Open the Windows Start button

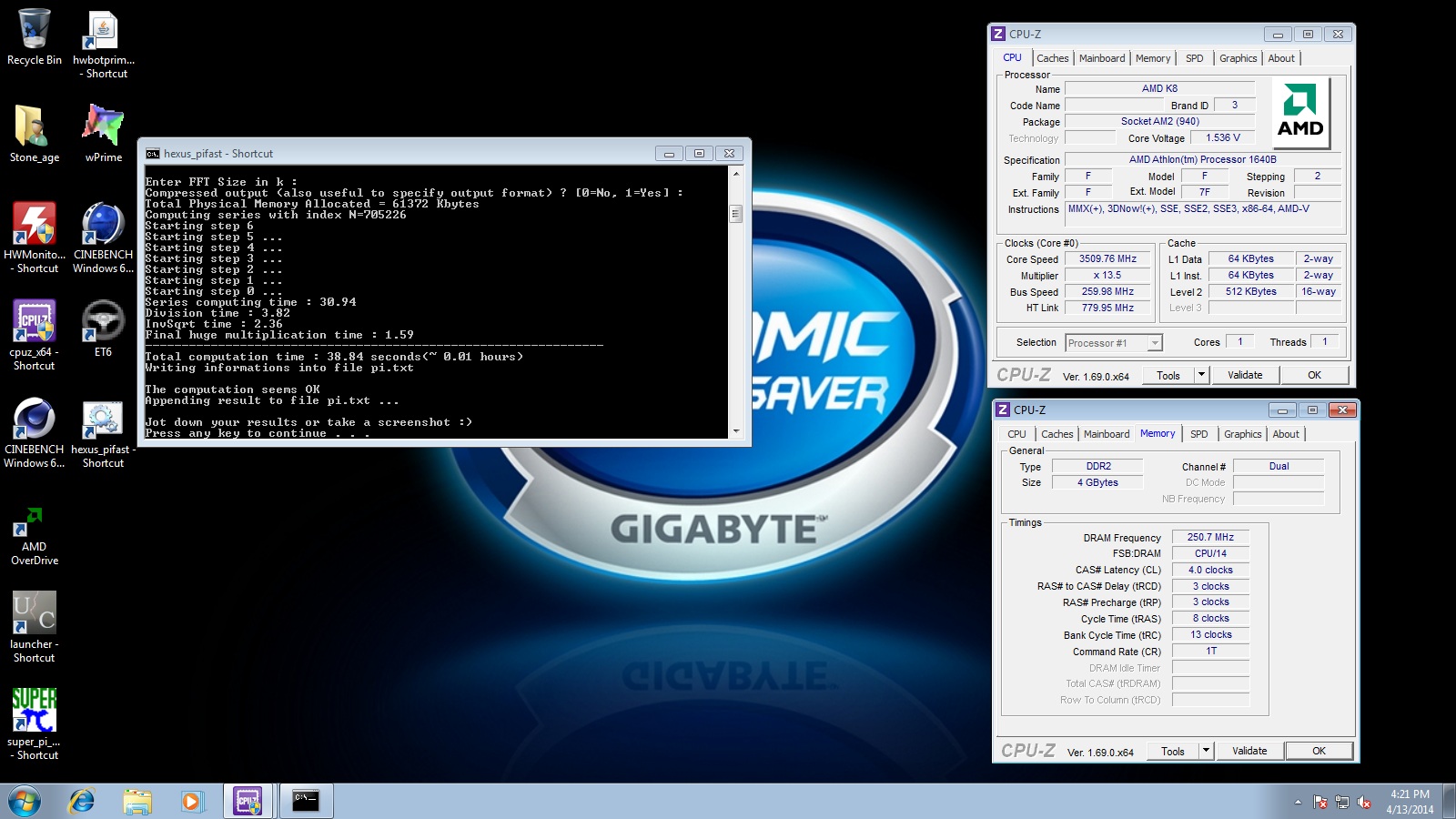tap(25, 801)
